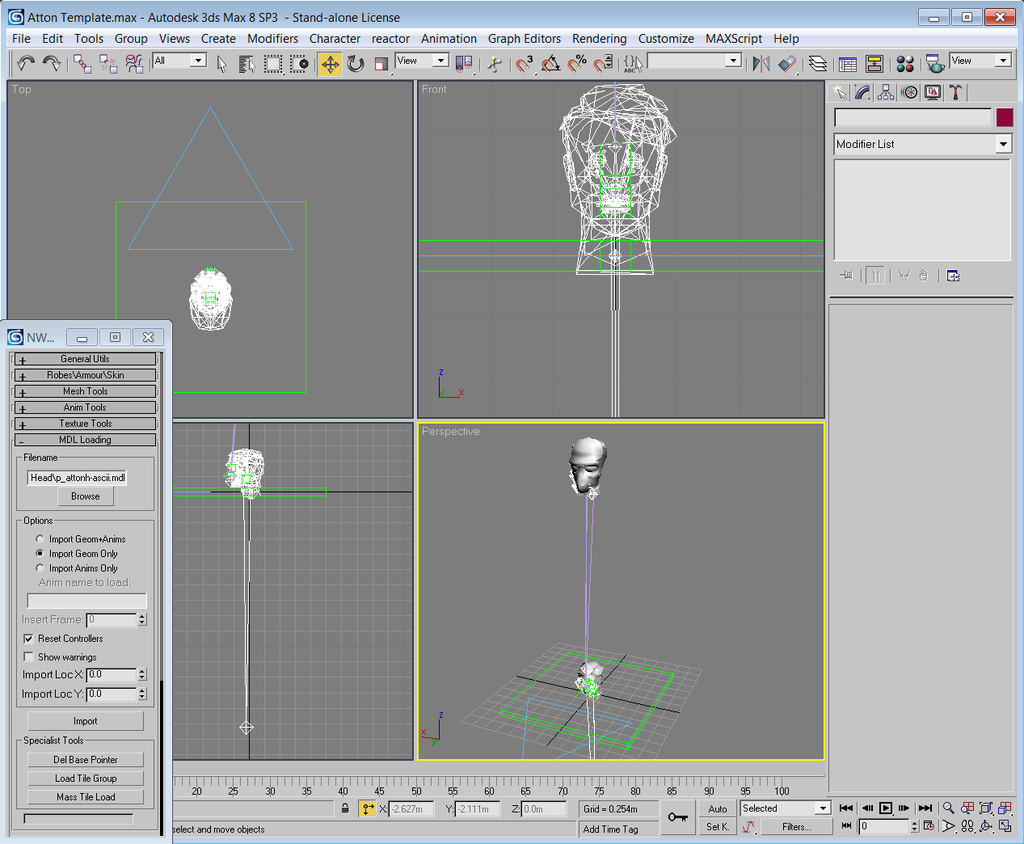This screenshot has height=844, width=1024.
Task: Click the Browse button
Action: point(86,496)
